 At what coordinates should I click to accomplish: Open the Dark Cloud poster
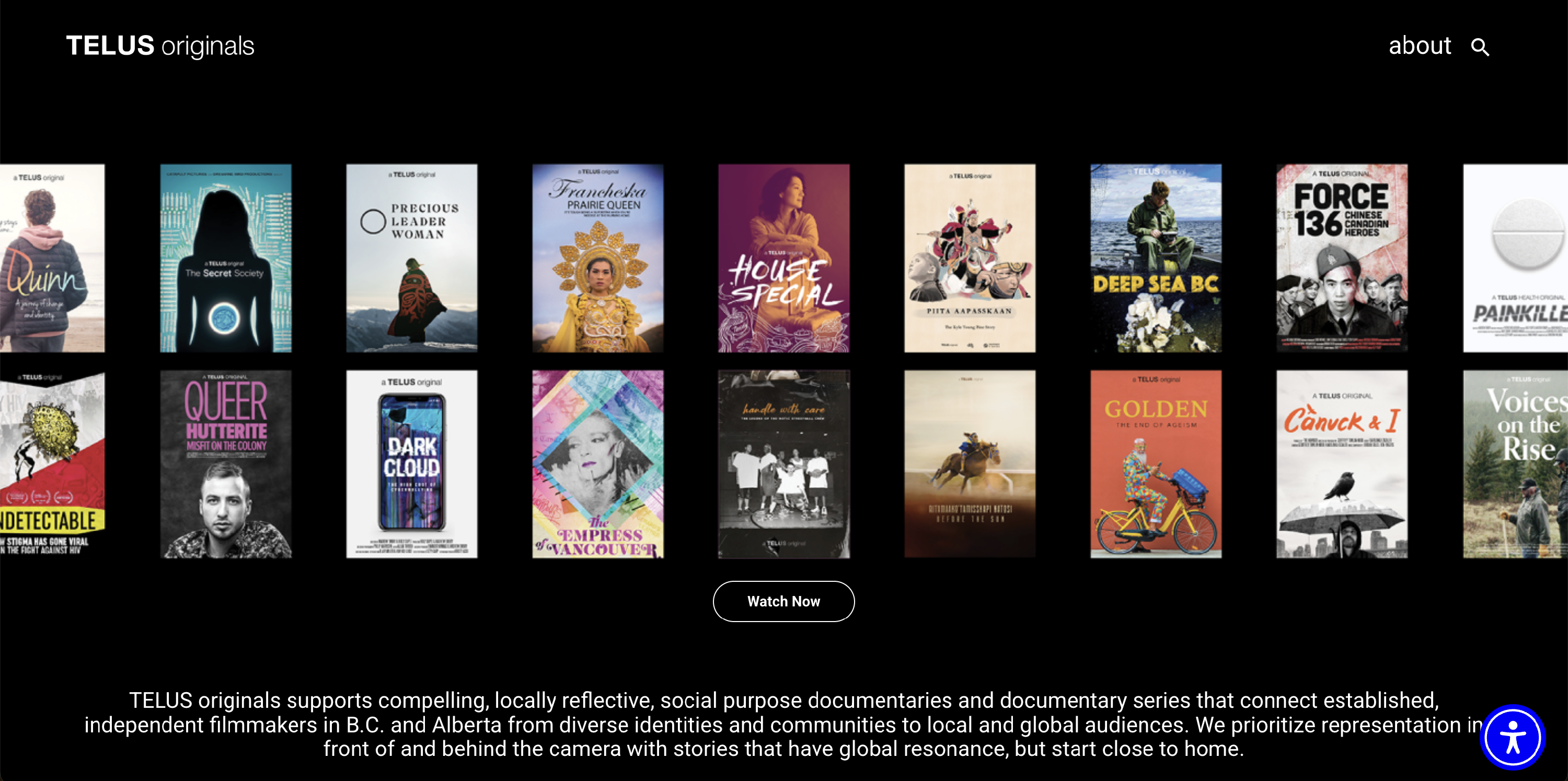point(411,464)
